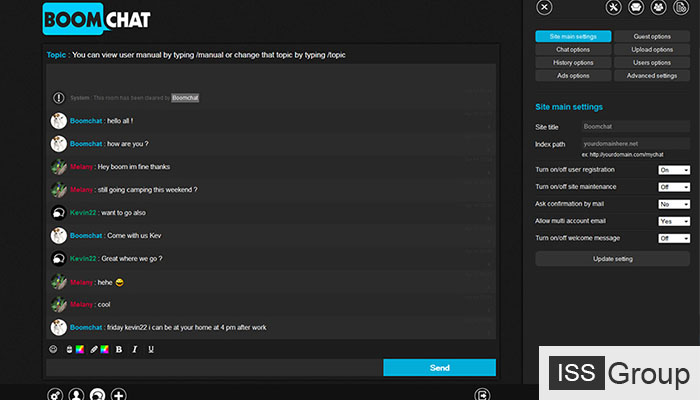700x400 pixels.
Task: Click the Kevin22 username in 'Great where we go ?'
Action: [x=83, y=259]
